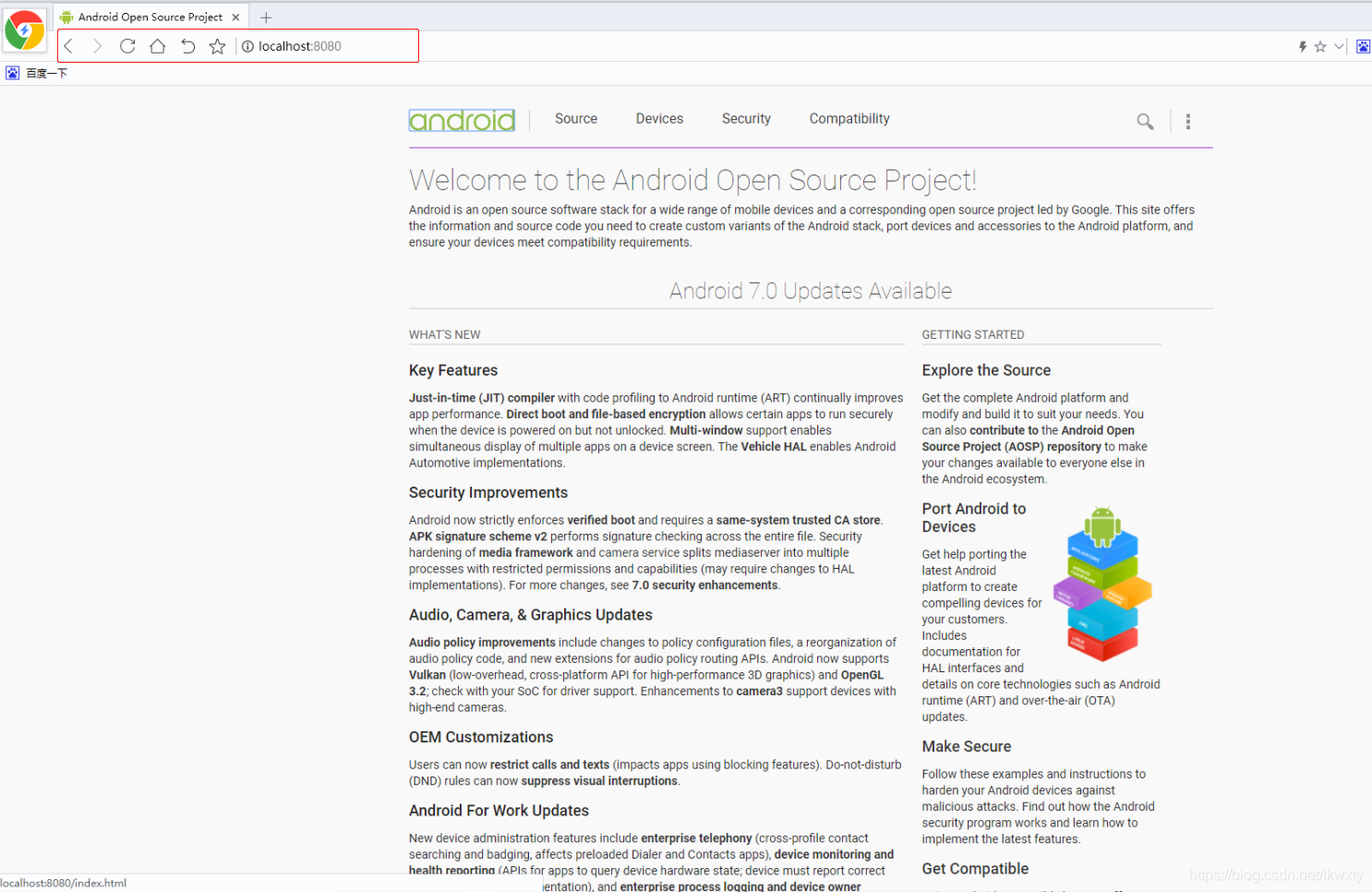
Task: Open the Vehicle HAL link
Action: (x=774, y=447)
